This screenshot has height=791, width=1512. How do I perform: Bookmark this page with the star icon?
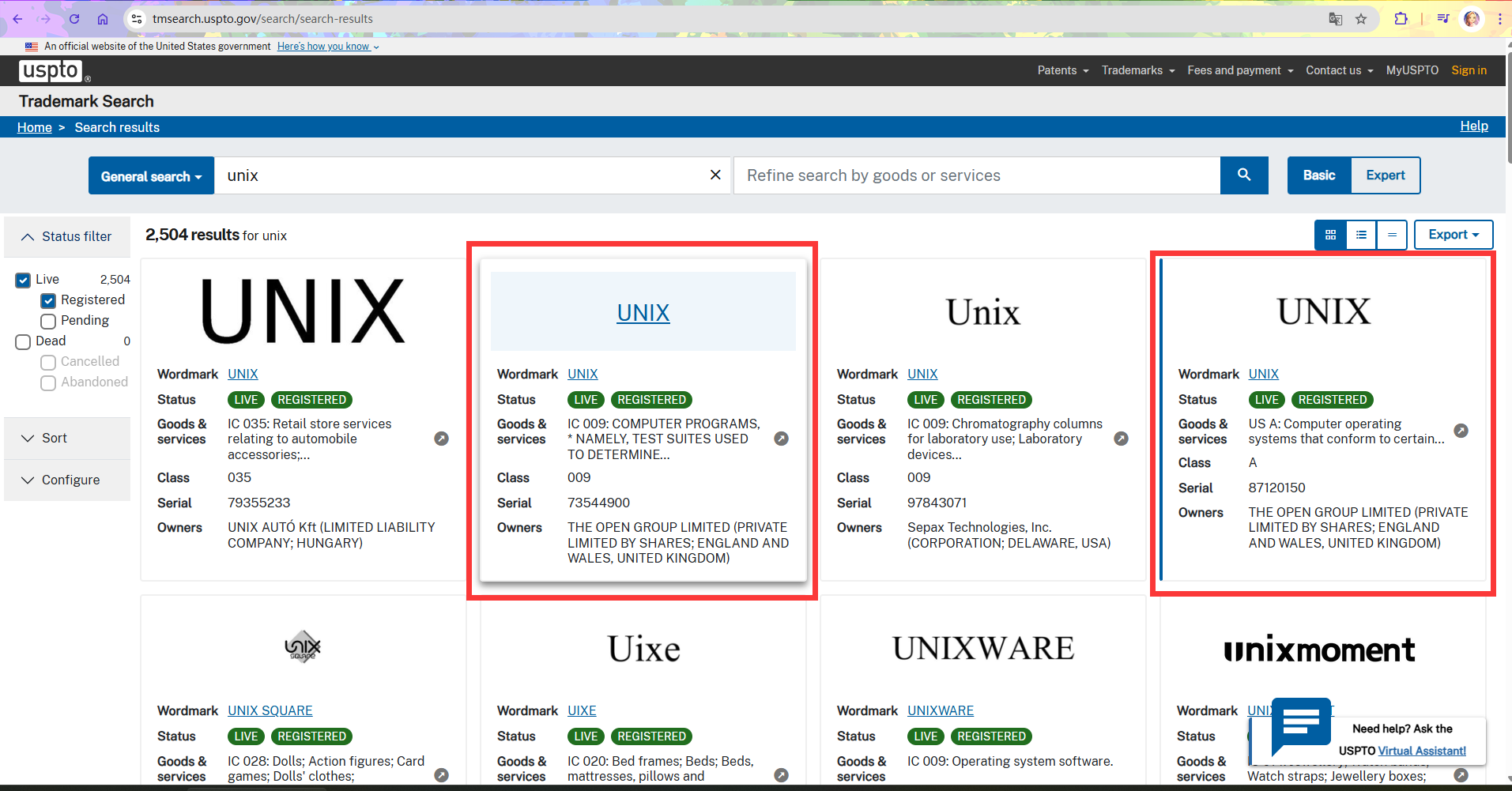1361,19
